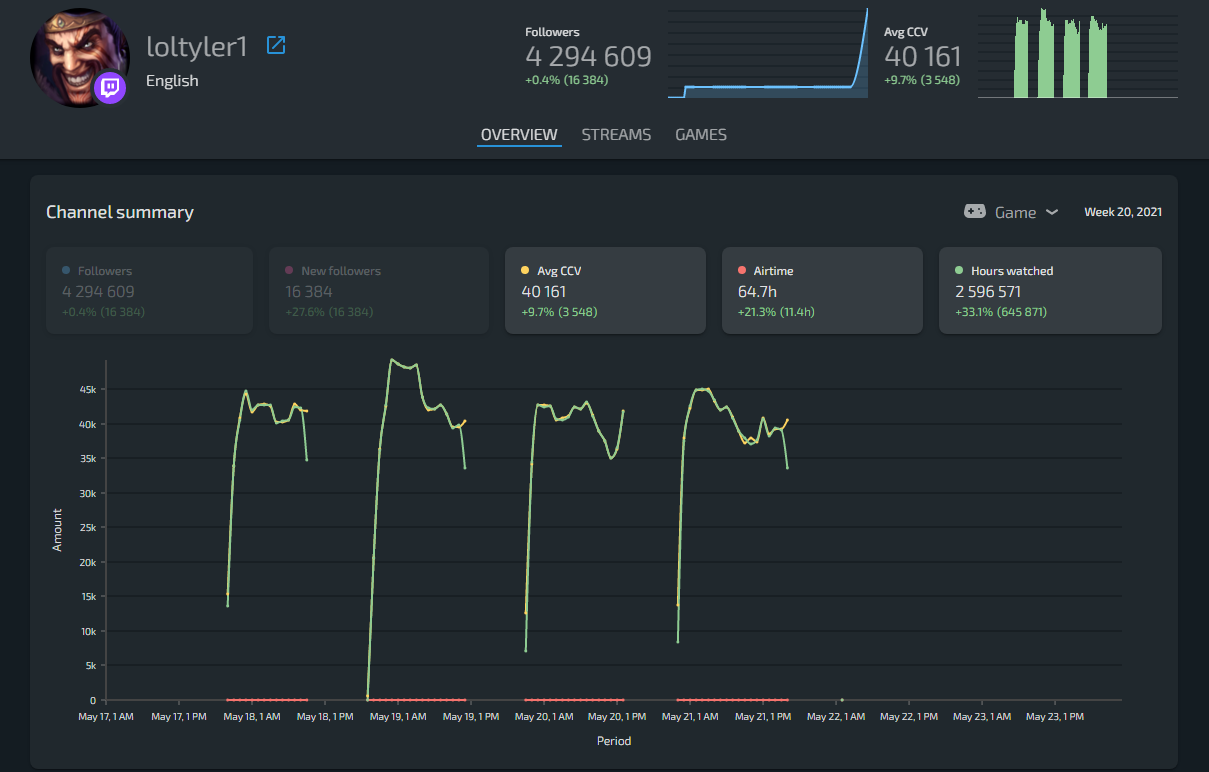
Task: Click the header followers count 4 294 609
Action: (589, 57)
